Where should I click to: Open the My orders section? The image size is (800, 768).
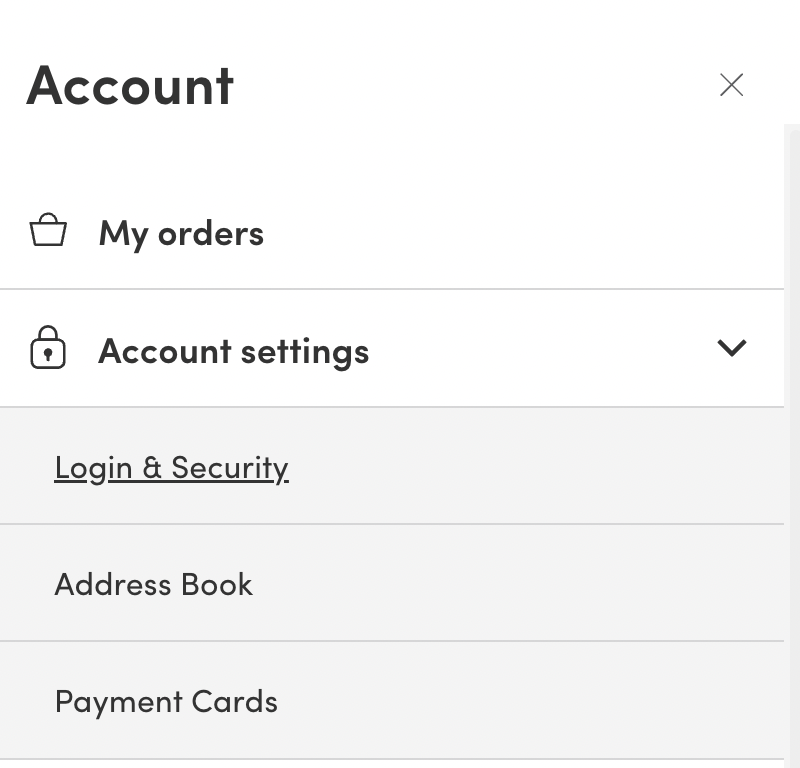point(181,233)
